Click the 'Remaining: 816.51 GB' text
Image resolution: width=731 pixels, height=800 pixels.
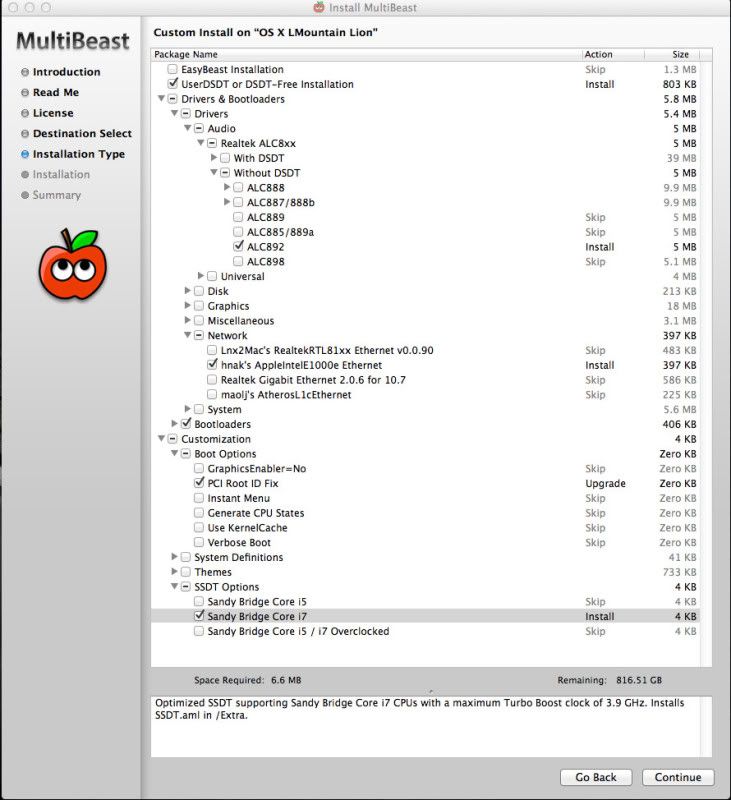609,680
